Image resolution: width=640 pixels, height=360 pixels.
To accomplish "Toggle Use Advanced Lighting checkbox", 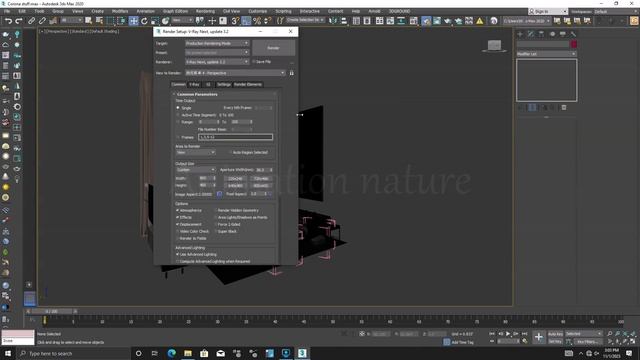I will 178,254.
